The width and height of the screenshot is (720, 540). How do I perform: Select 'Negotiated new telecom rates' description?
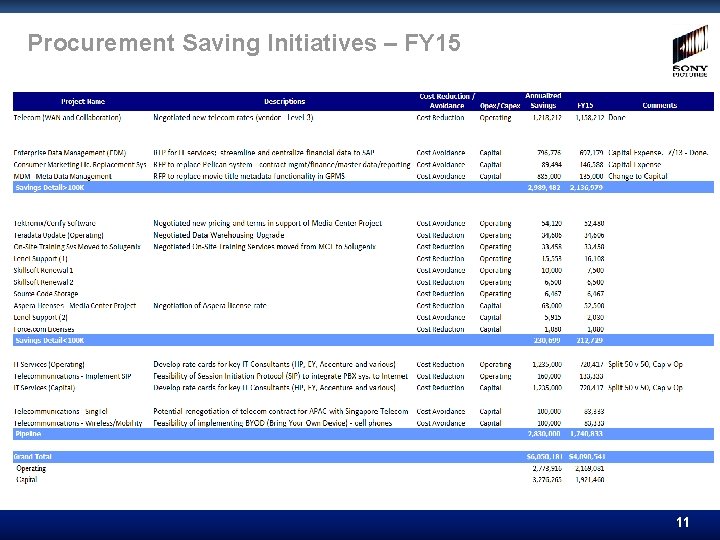[233, 118]
